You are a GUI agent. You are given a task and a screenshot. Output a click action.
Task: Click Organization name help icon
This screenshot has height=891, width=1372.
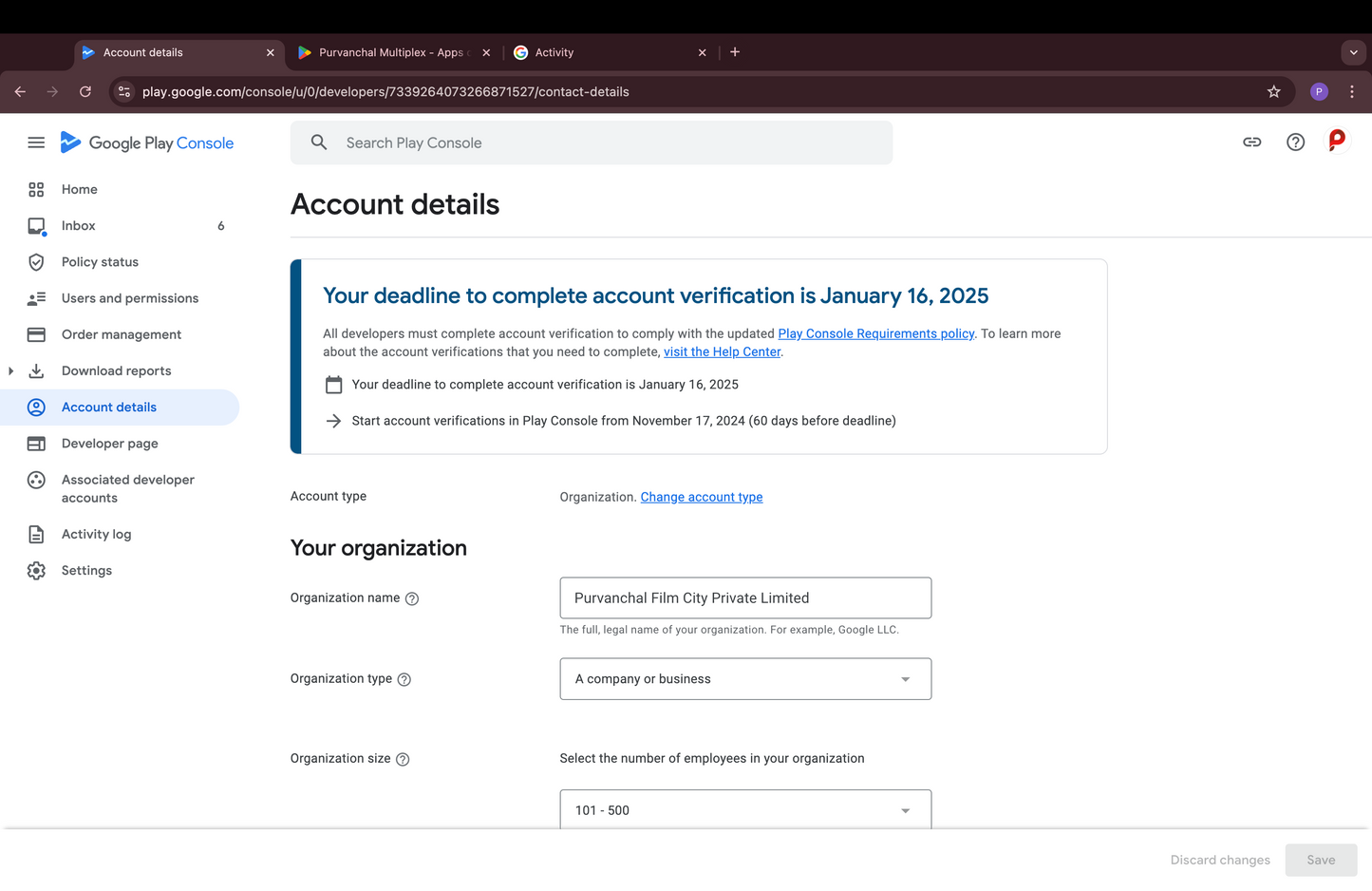click(412, 599)
